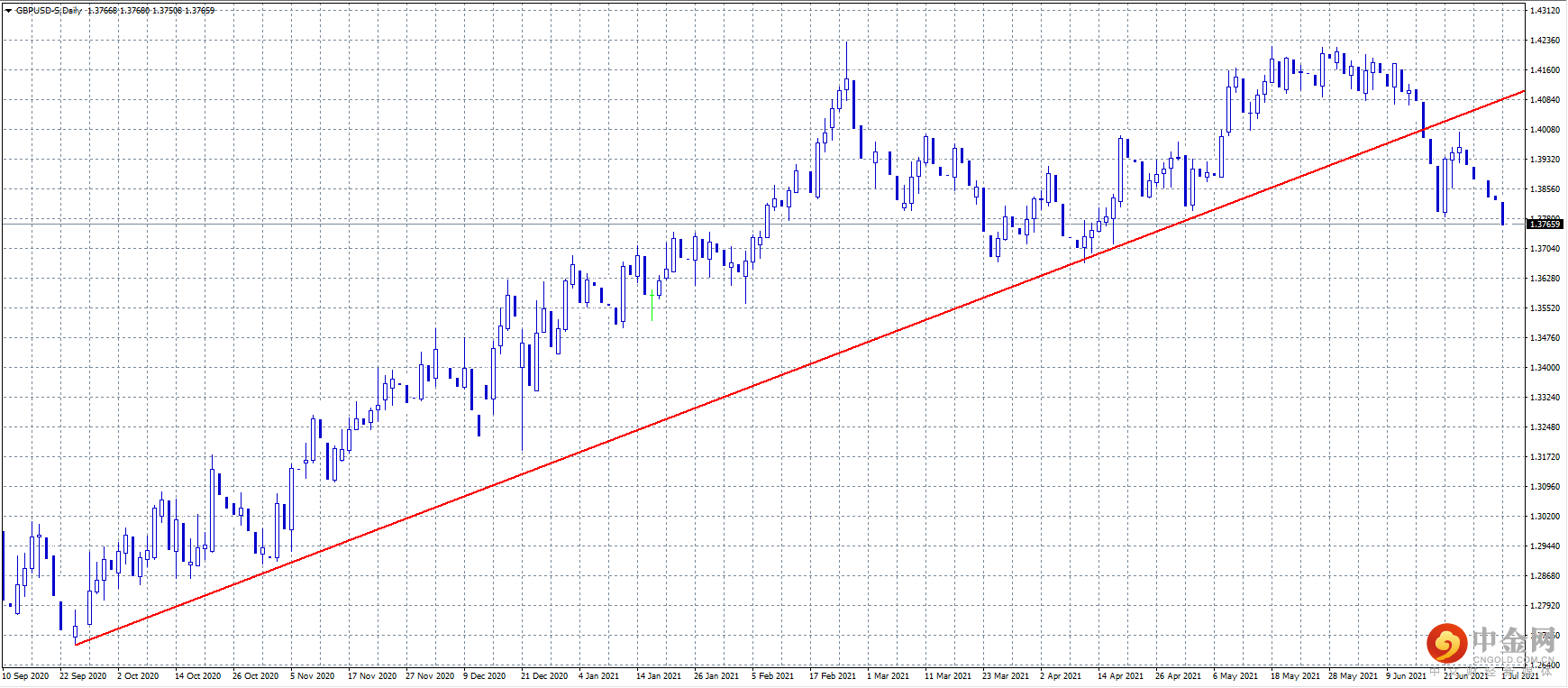Click the 14 Apr 2021 date label
The width and height of the screenshot is (1568, 688).
point(1120,676)
